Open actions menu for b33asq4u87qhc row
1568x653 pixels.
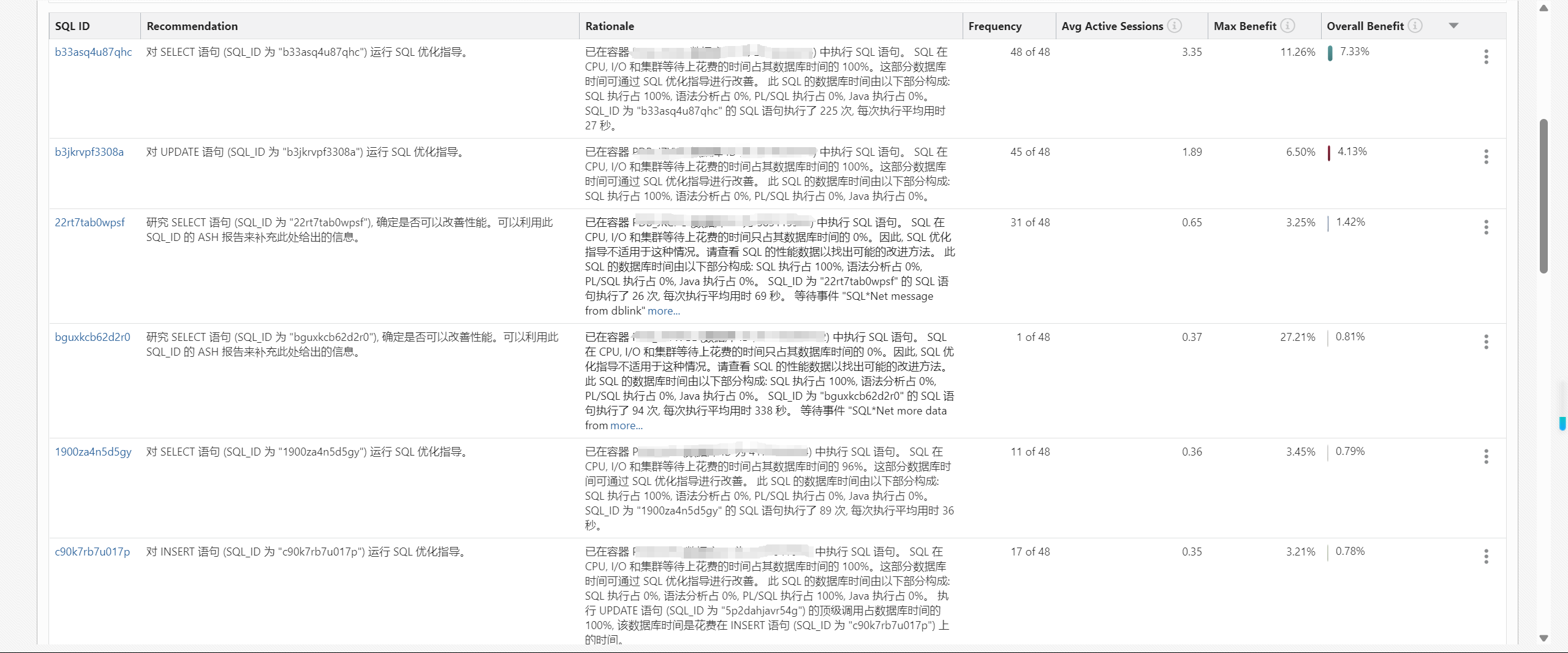pyautogui.click(x=1486, y=57)
